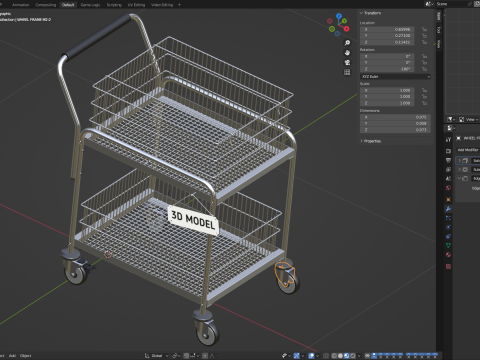Toggle the camera view icon
This screenshot has width=480, height=360.
click(x=347, y=62)
